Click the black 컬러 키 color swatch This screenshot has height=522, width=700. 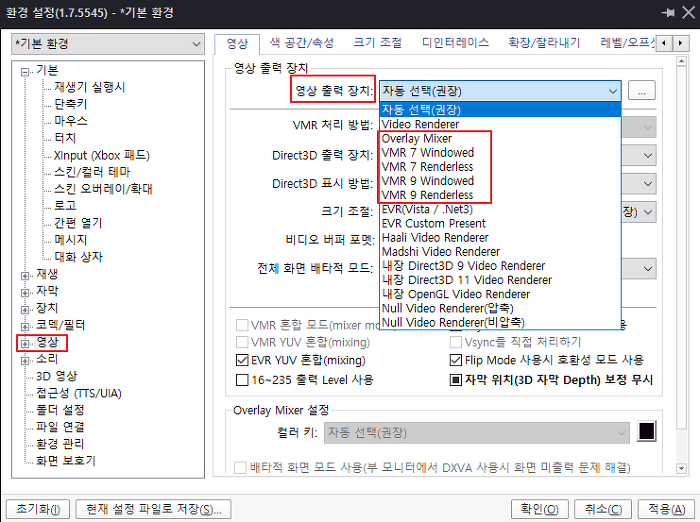pos(646,431)
